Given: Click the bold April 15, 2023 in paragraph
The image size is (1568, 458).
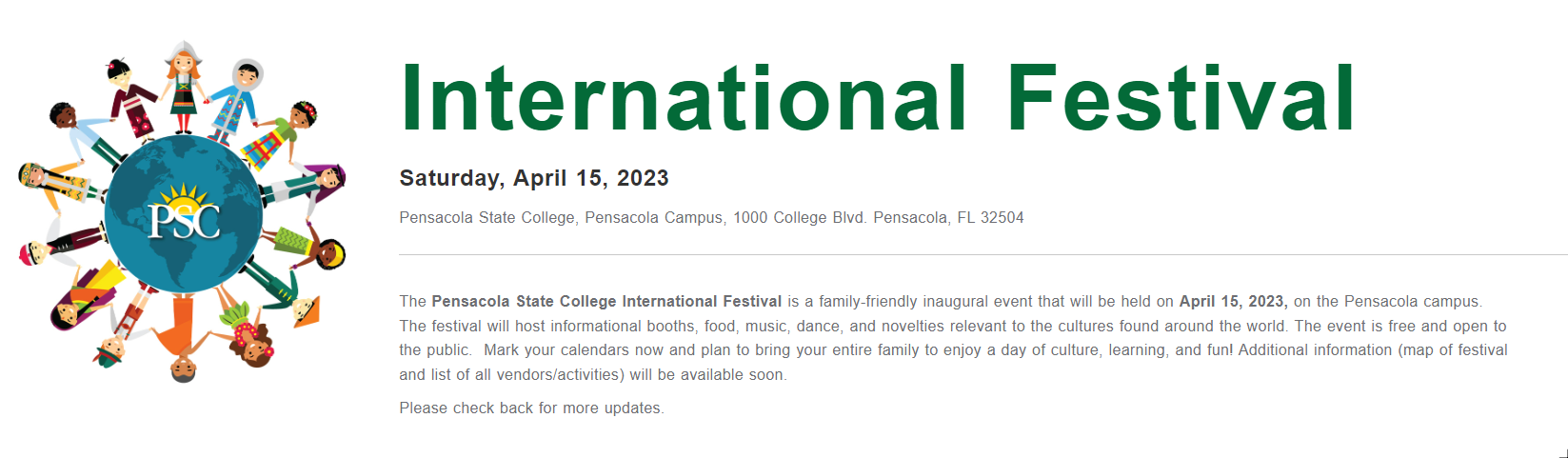Looking at the screenshot, I should [1233, 301].
